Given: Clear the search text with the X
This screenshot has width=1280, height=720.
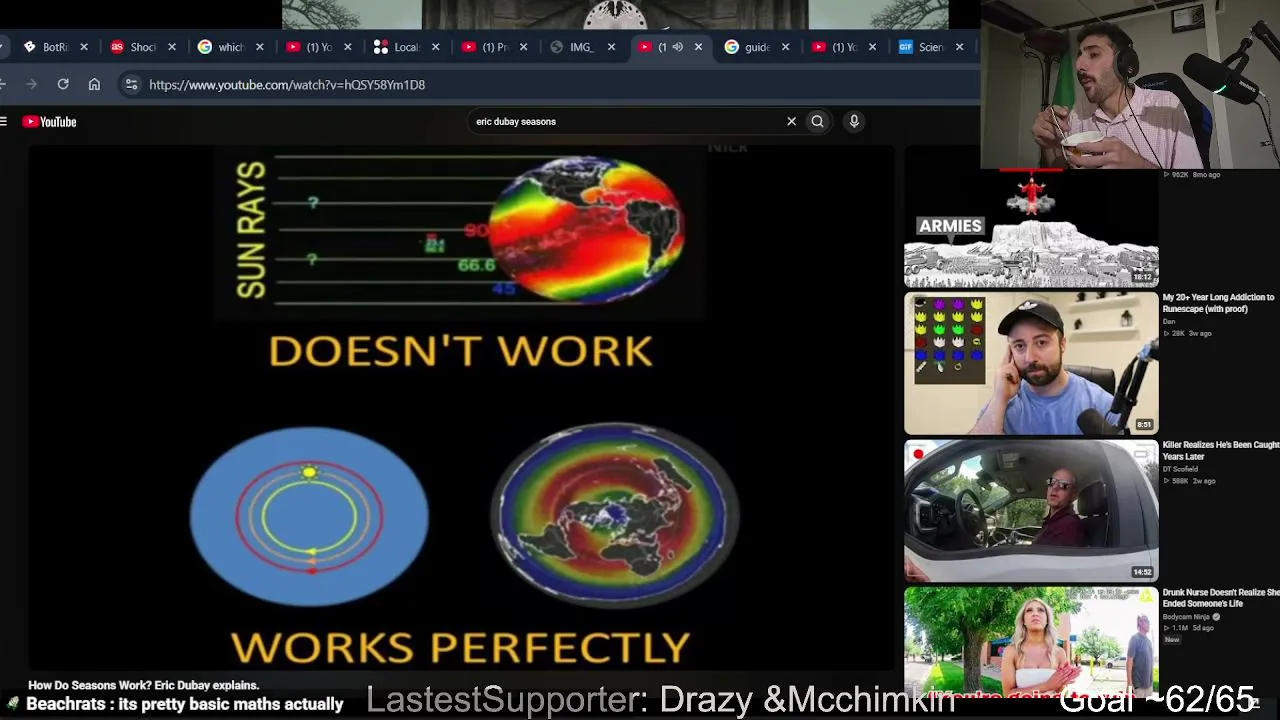Looking at the screenshot, I should [791, 122].
